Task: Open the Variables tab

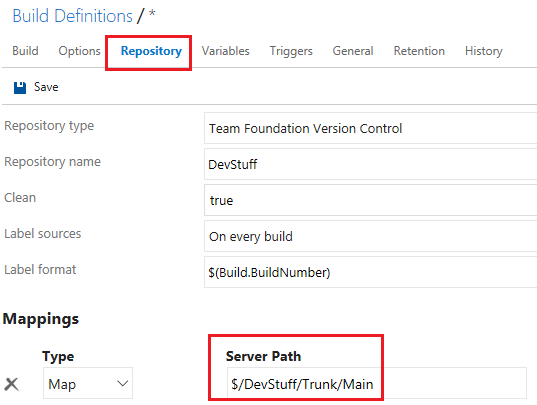Action: point(225,51)
